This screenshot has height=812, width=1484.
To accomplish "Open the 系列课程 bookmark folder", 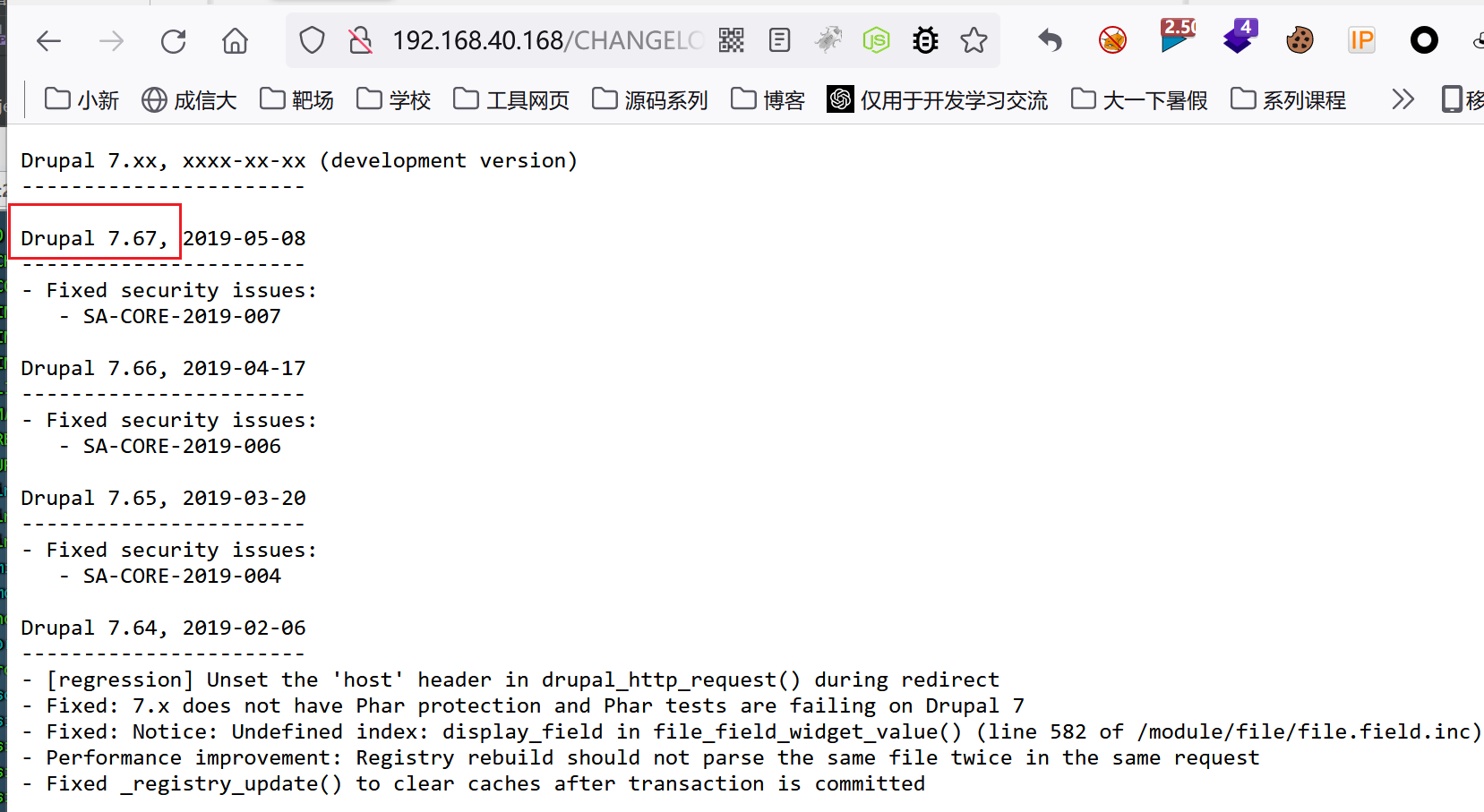I will click(x=1288, y=99).
